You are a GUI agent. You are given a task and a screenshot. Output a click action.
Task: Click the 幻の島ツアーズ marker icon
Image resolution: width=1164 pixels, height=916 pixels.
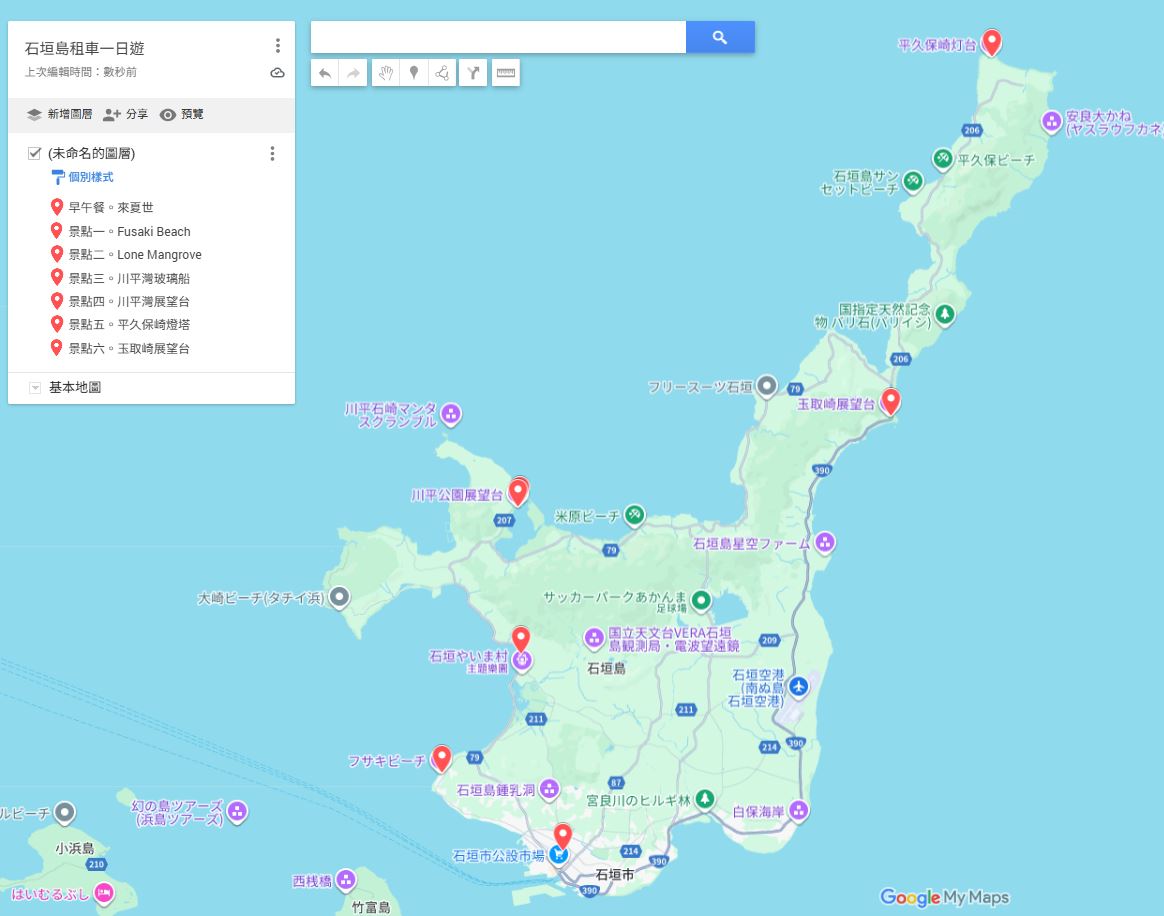[237, 812]
